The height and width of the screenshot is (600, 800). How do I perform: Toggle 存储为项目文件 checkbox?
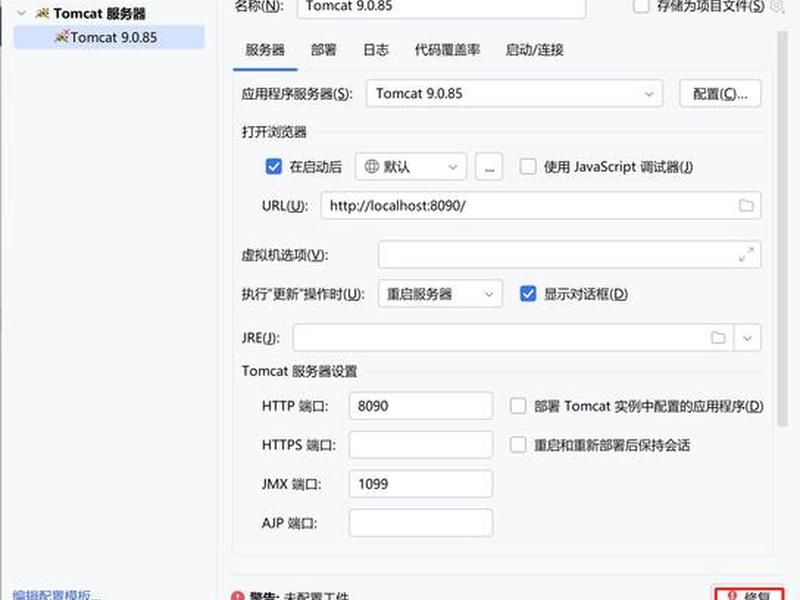[x=641, y=6]
